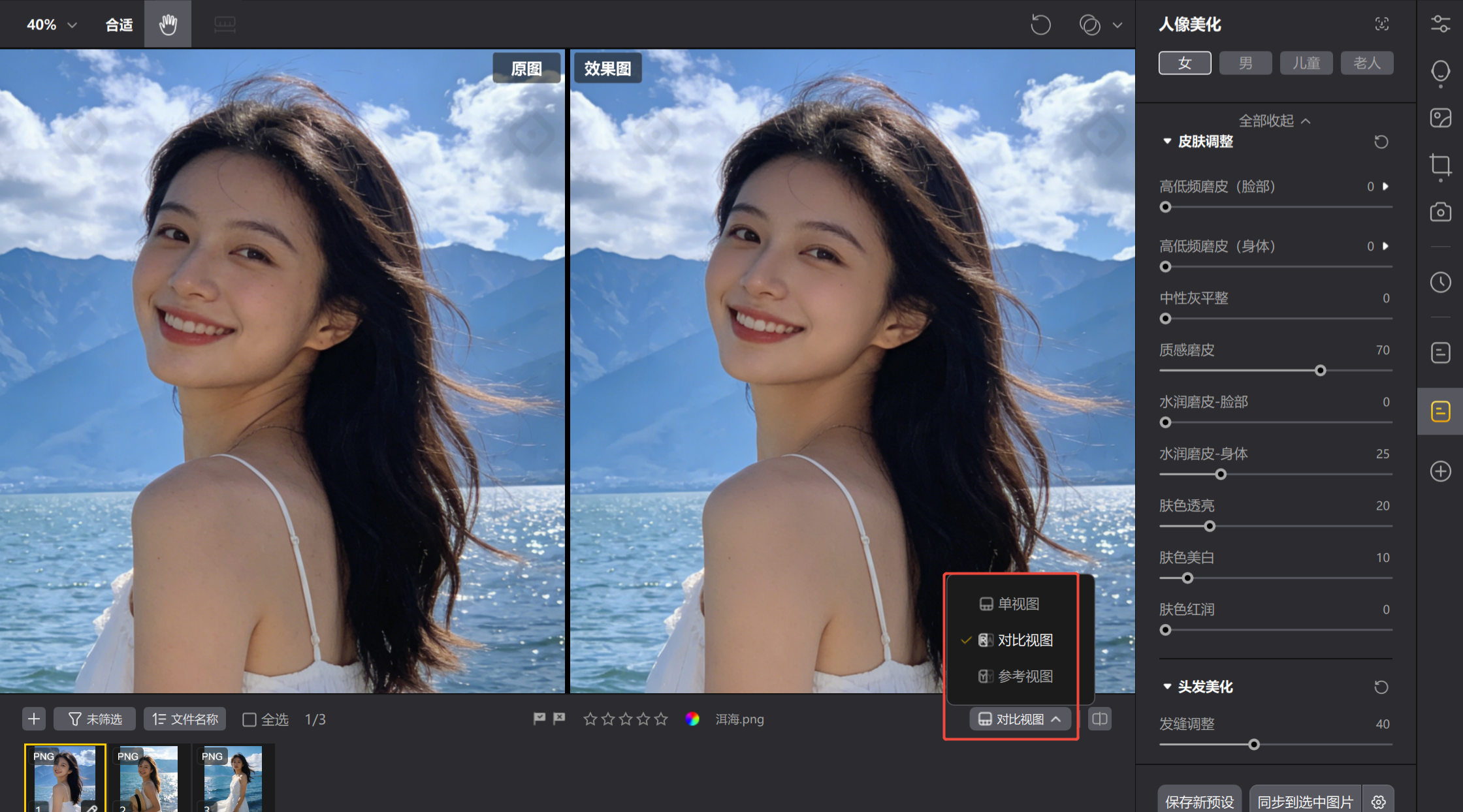Choose 单视图 from view menu
The width and height of the screenshot is (1463, 812).
pos(1018,604)
